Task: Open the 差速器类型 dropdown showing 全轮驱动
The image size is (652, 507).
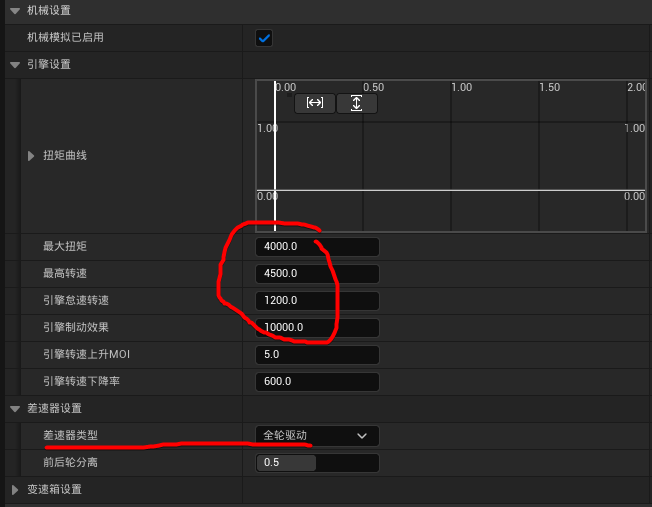Action: click(317, 435)
